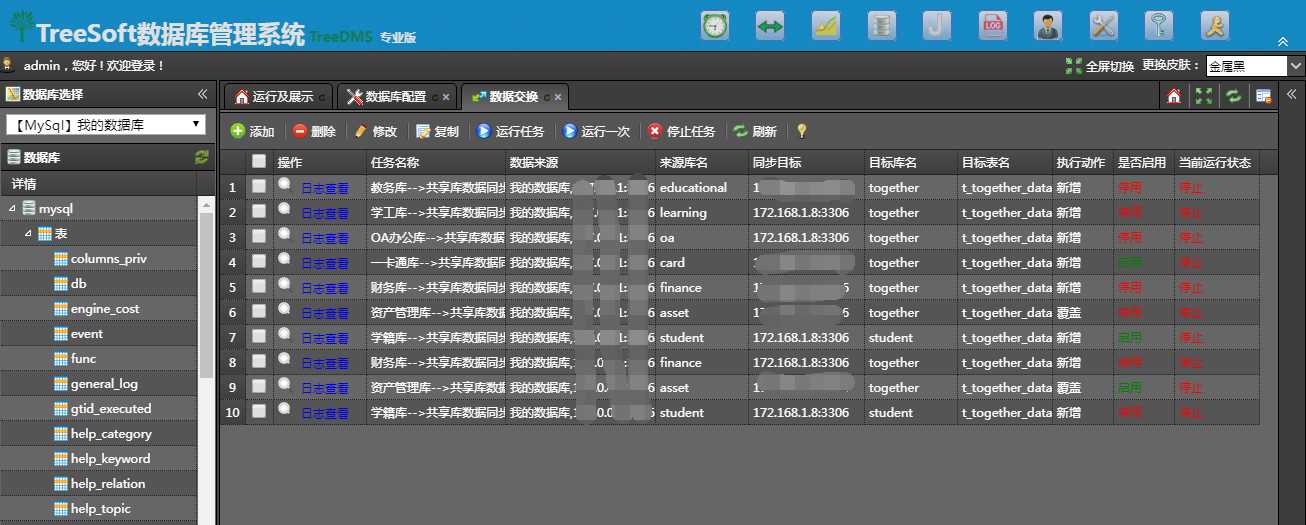Check the checkbox for row 4 一卡通库

259,261
